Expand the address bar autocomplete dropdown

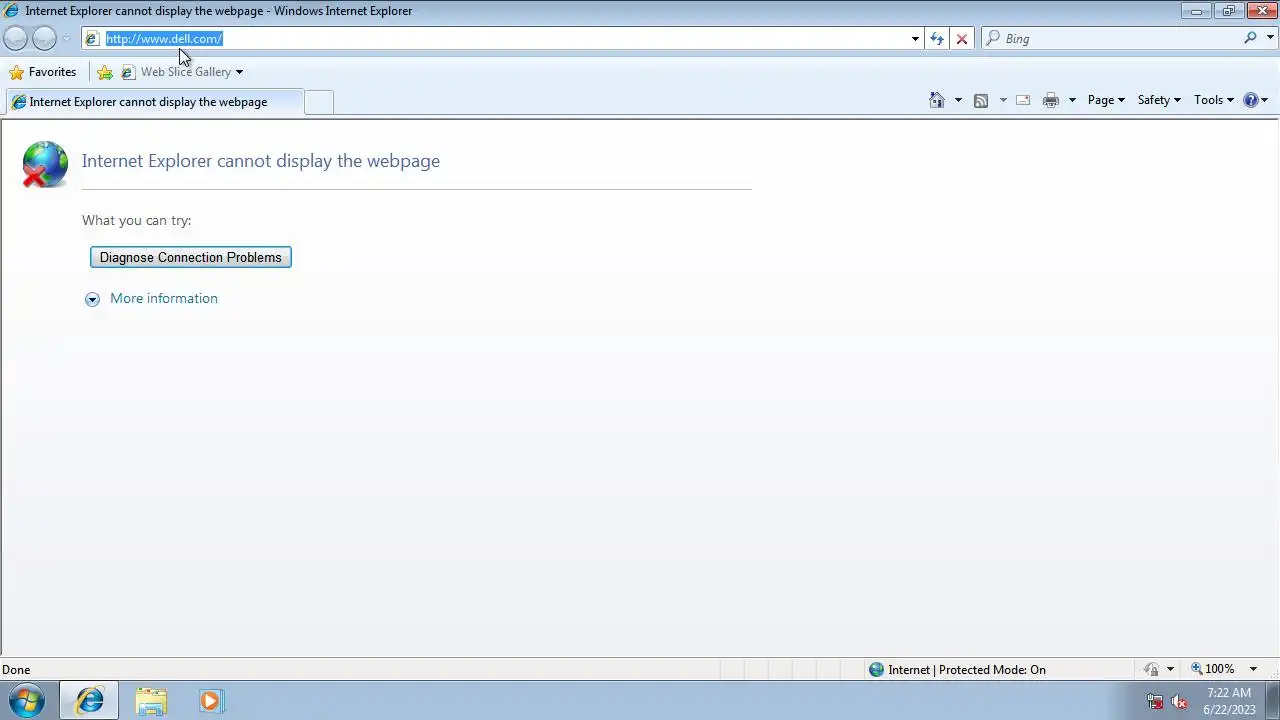(915, 39)
